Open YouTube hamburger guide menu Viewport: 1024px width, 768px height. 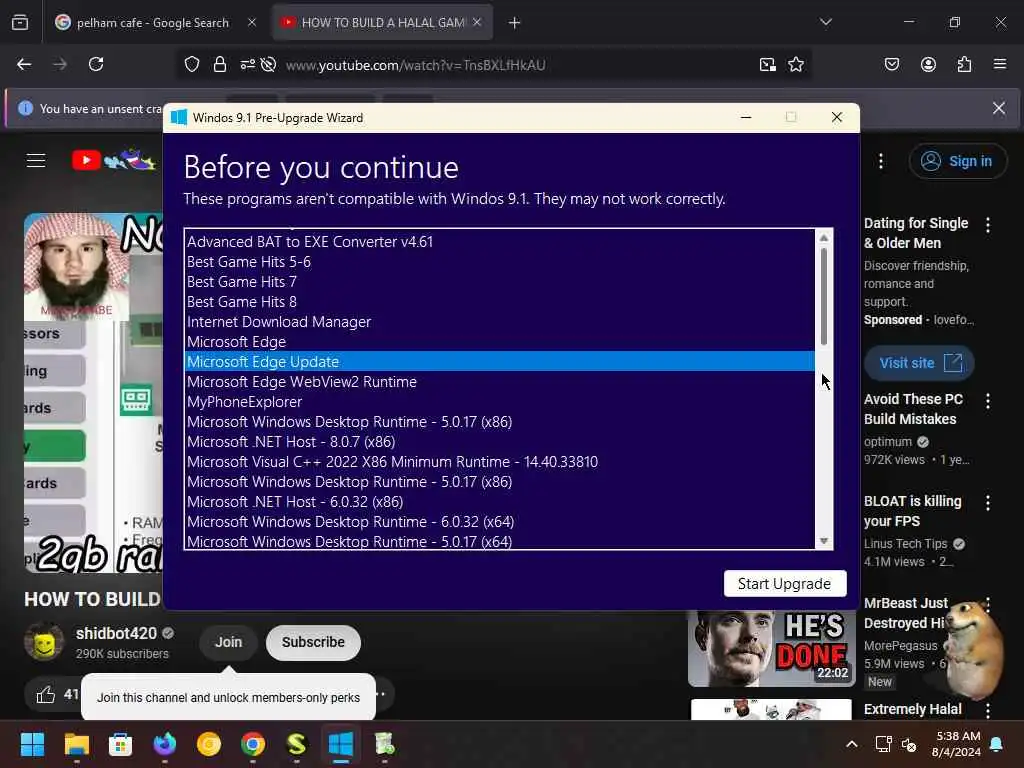(36, 160)
